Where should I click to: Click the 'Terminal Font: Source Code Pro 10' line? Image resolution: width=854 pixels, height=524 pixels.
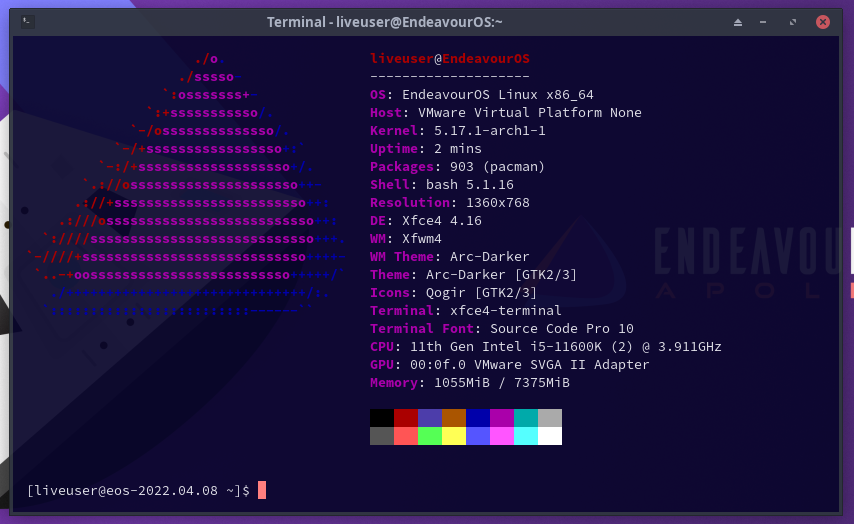502,328
